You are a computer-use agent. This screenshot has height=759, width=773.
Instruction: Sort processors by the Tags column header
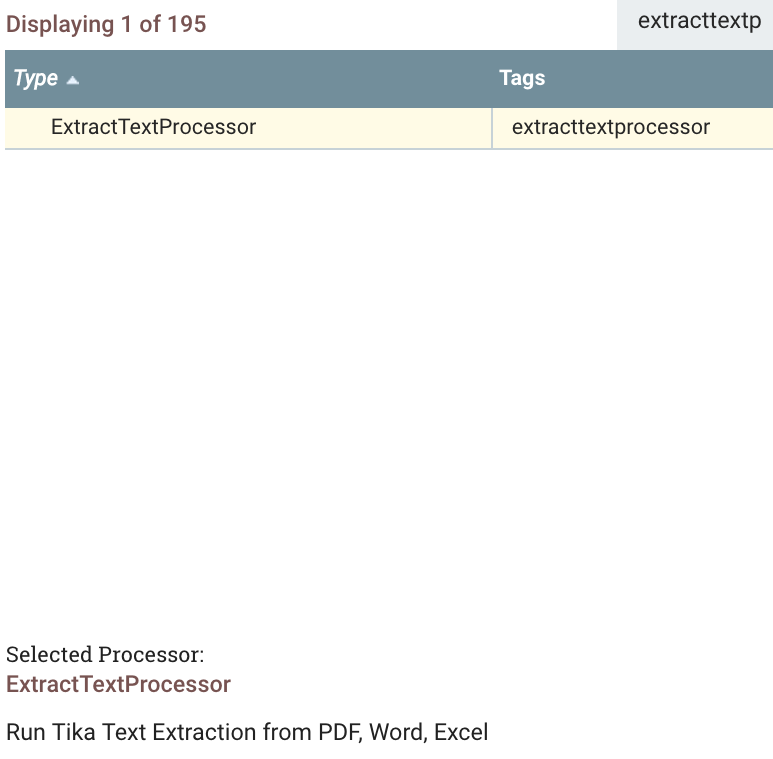(x=522, y=79)
